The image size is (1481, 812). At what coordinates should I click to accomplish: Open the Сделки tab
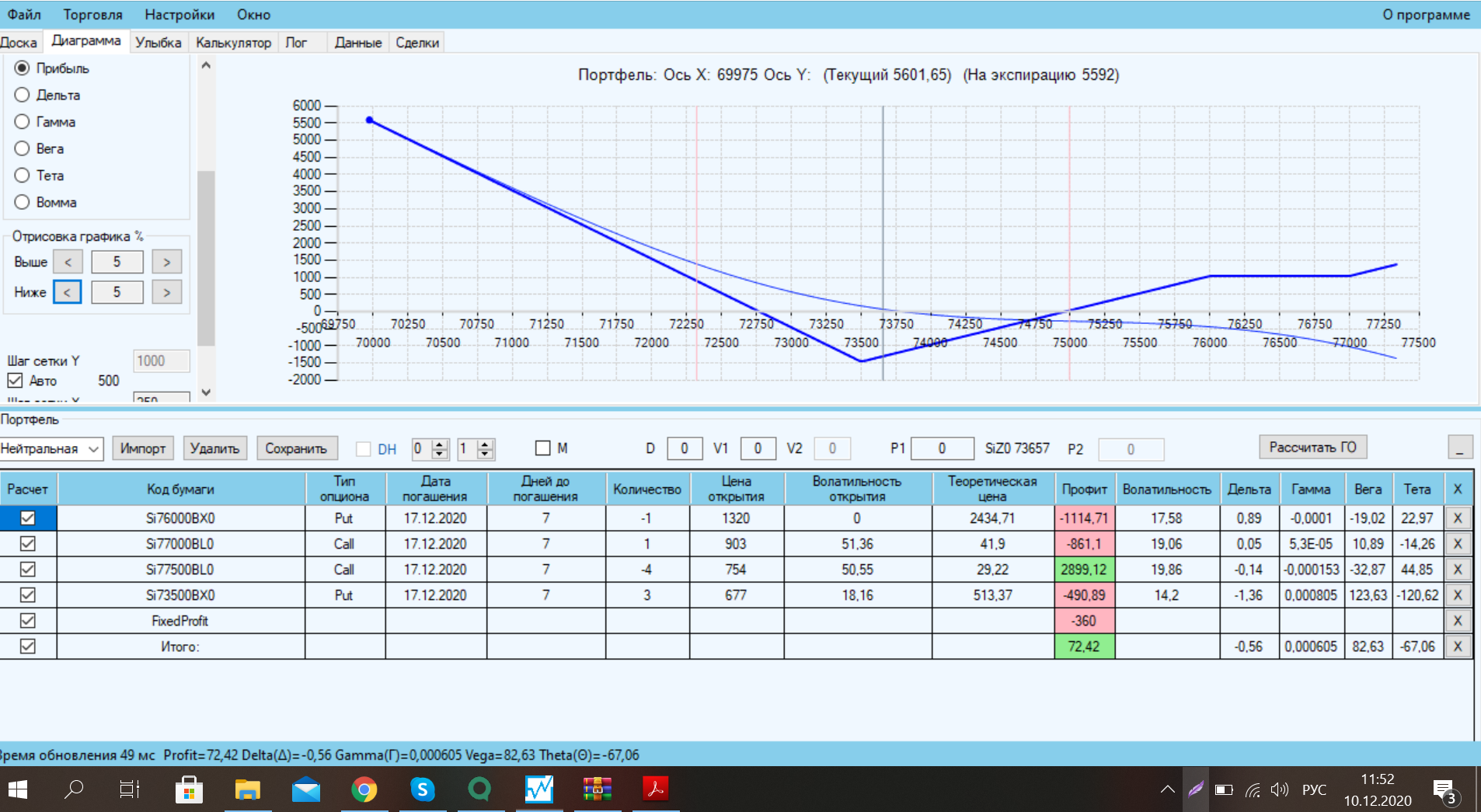417,43
